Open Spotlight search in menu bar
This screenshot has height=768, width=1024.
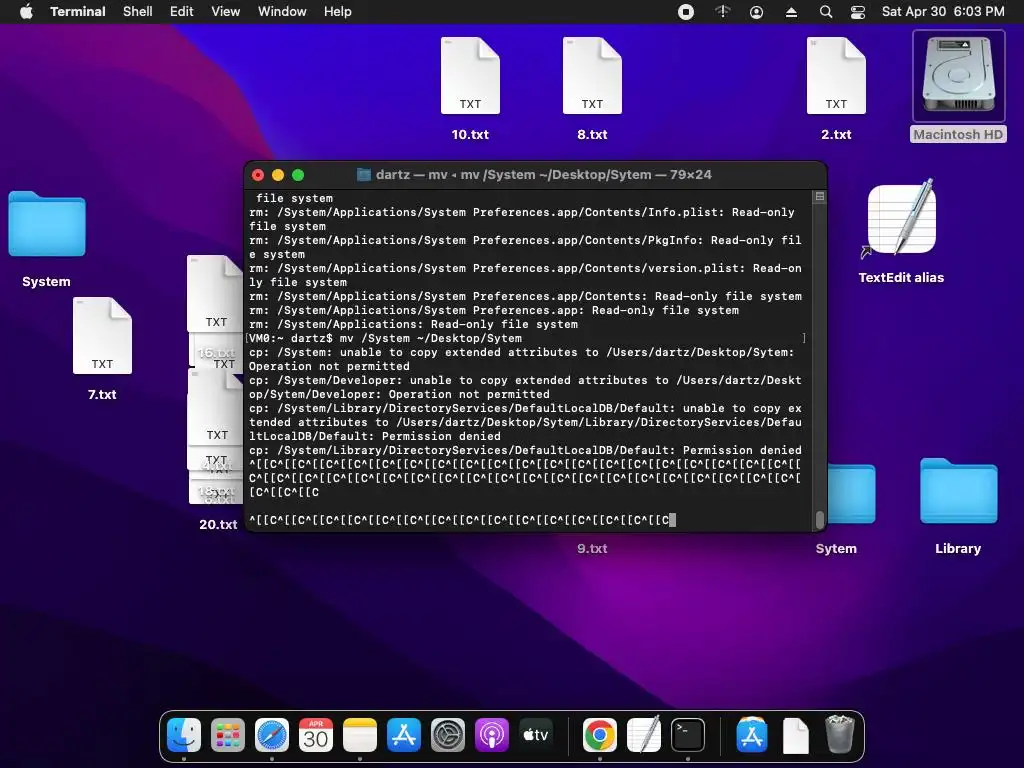[825, 12]
